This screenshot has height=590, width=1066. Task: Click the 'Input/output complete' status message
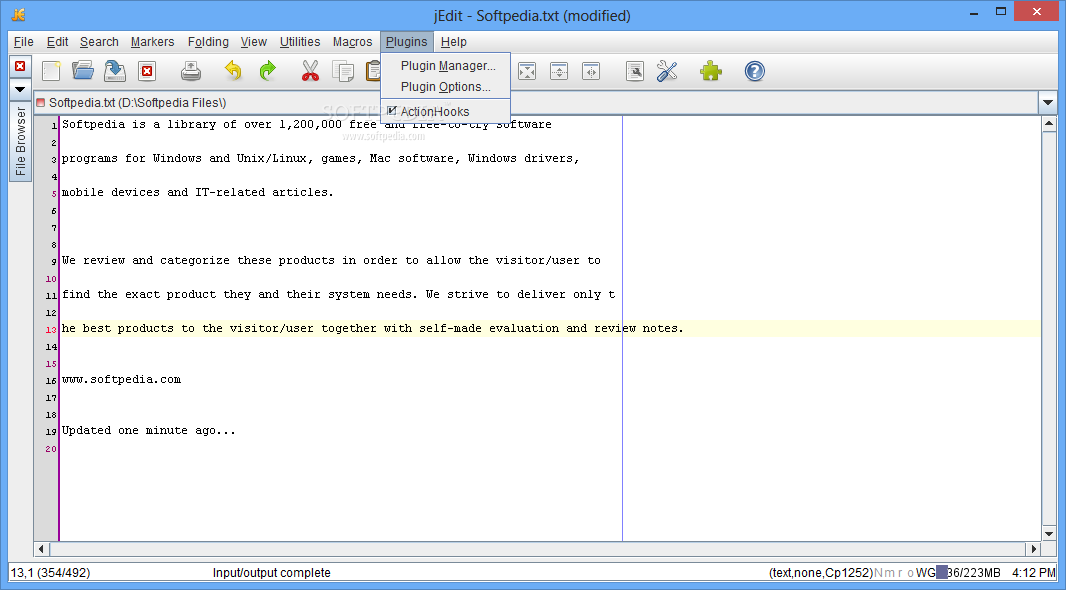pyautogui.click(x=271, y=573)
